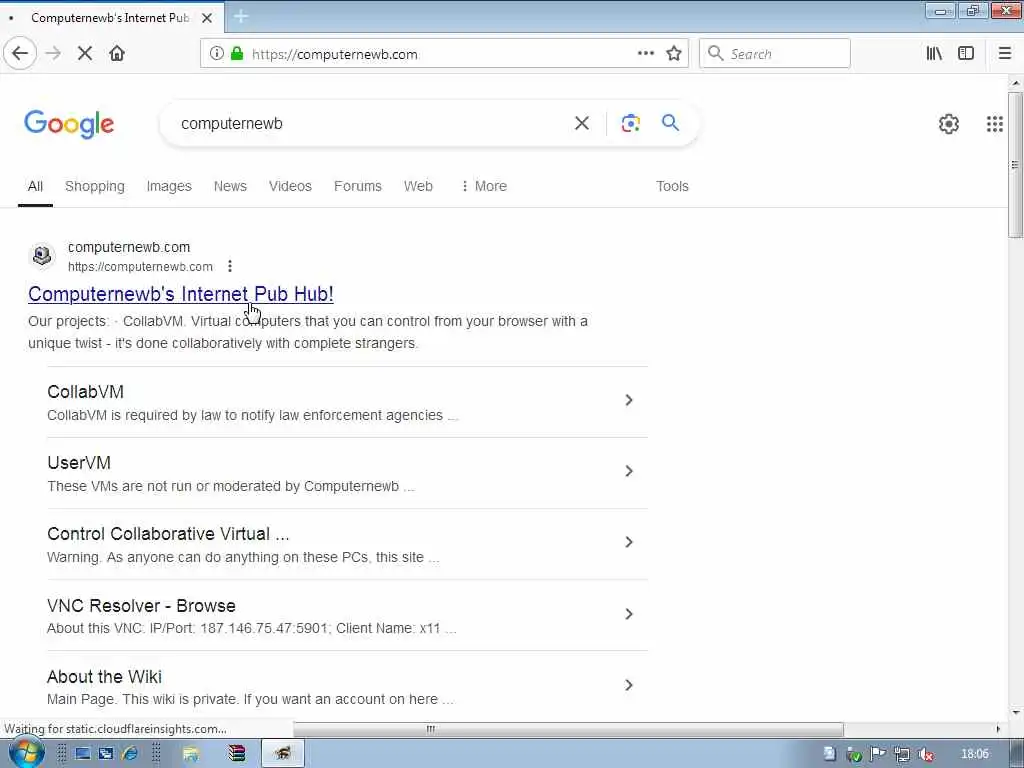The width and height of the screenshot is (1024, 768).
Task: Search by image with Google Lens icon
Action: 630,123
